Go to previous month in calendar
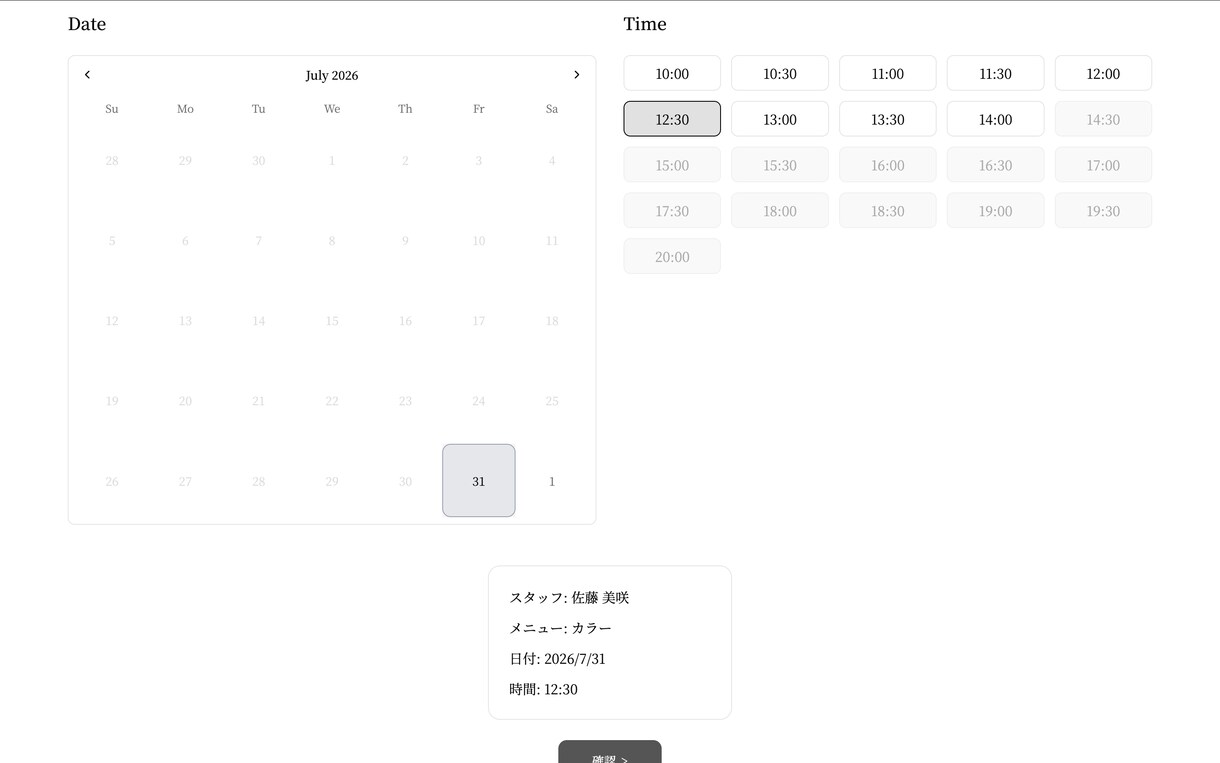This screenshot has height=763, width=1220. pos(87,75)
